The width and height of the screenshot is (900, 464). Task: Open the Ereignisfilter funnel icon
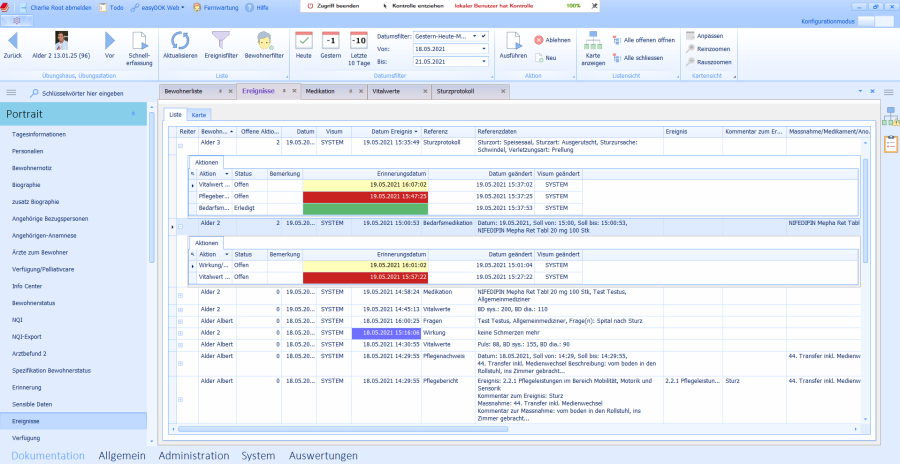[221, 42]
